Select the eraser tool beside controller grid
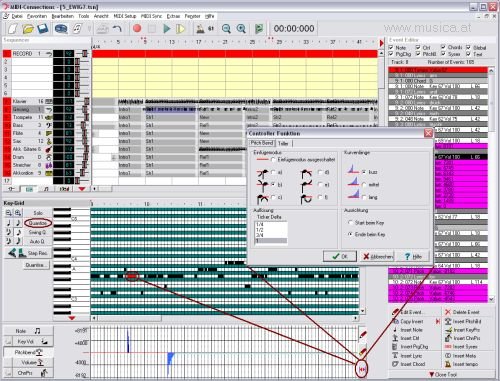The height and width of the screenshot is (381, 500). coord(363,351)
